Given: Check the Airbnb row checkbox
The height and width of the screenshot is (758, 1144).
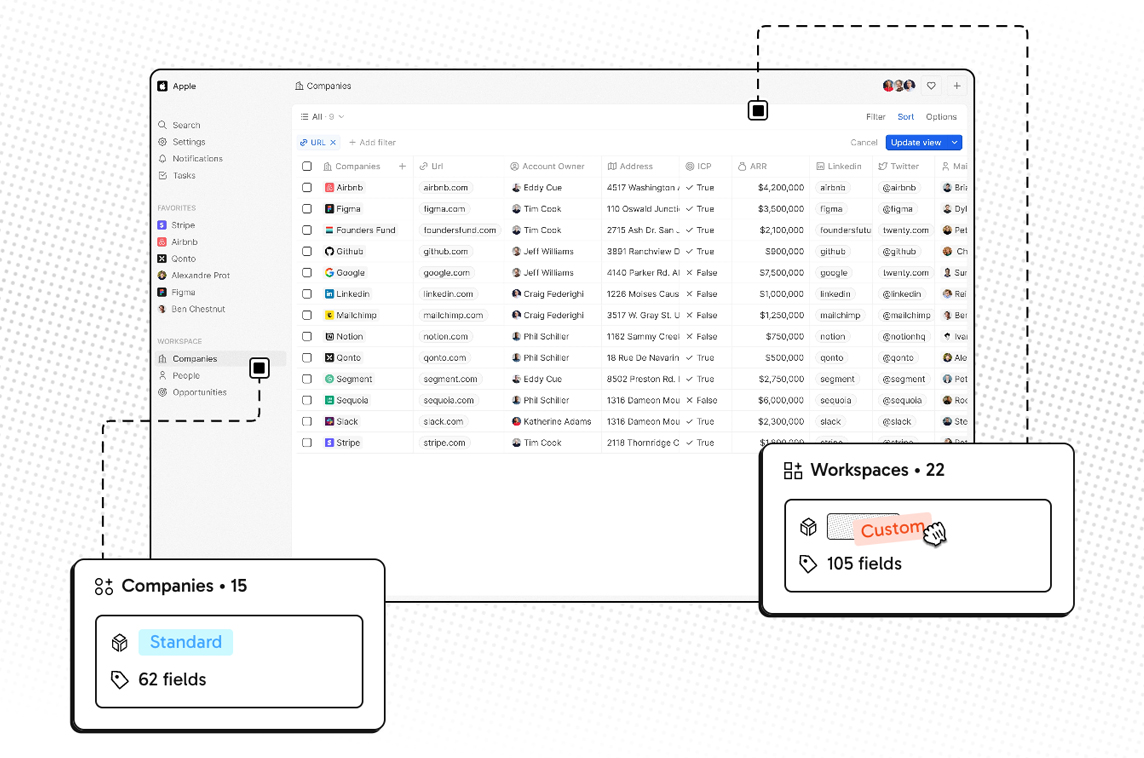Looking at the screenshot, I should point(307,187).
